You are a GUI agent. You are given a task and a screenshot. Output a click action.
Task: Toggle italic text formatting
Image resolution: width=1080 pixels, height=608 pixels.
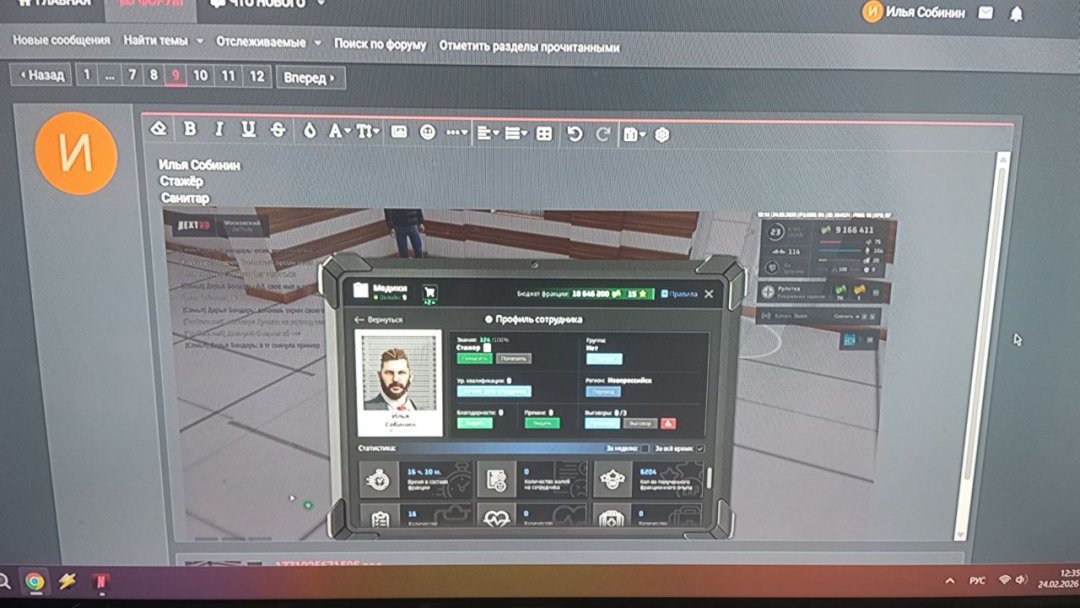[x=218, y=130]
